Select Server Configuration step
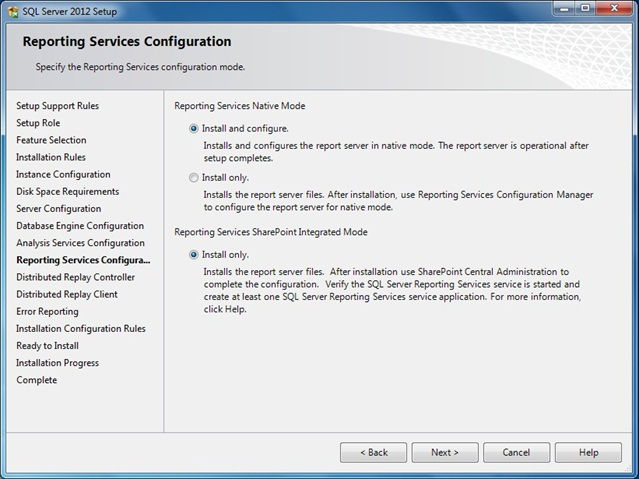 (x=59, y=209)
